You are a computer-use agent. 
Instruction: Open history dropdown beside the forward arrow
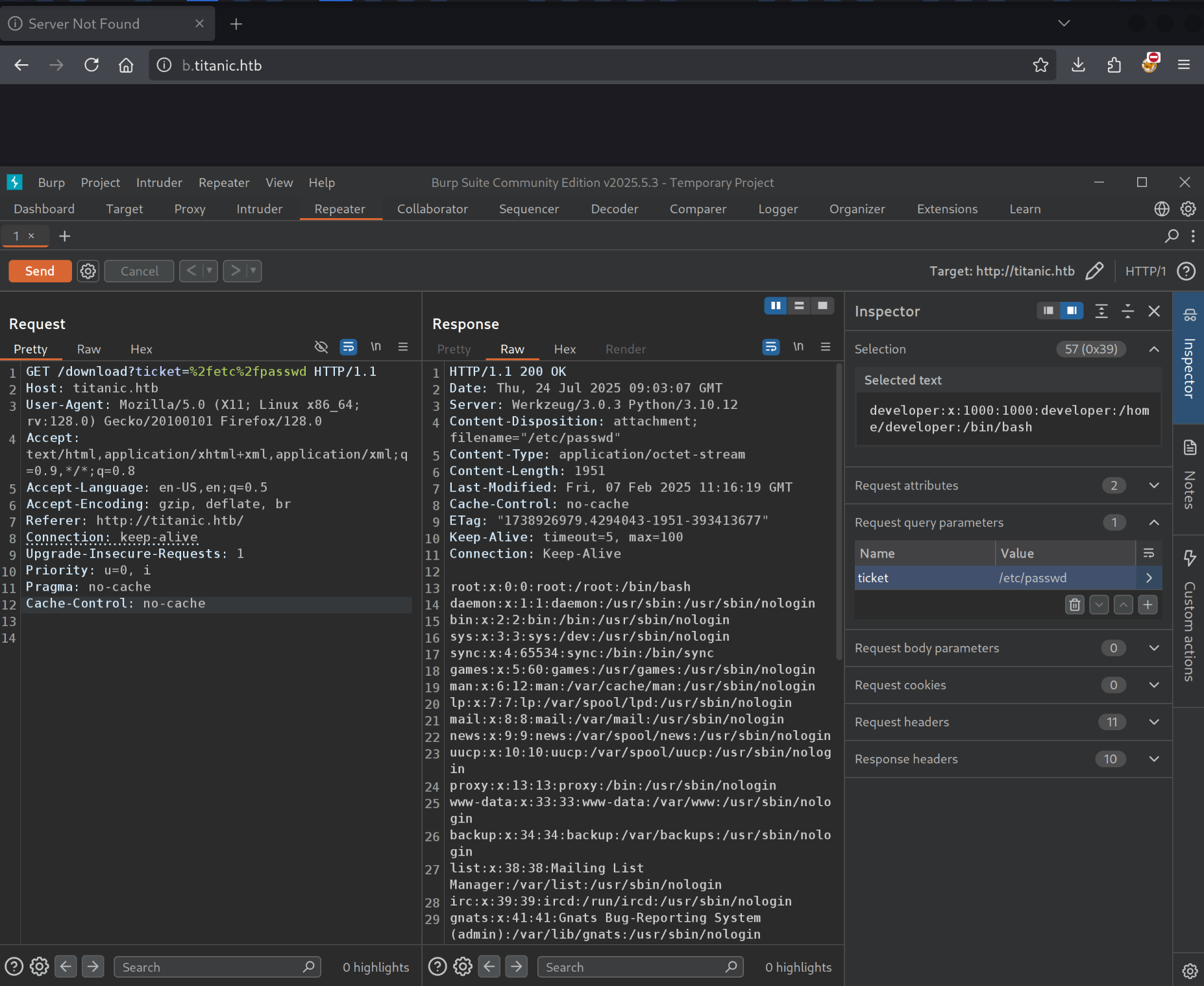(254, 271)
